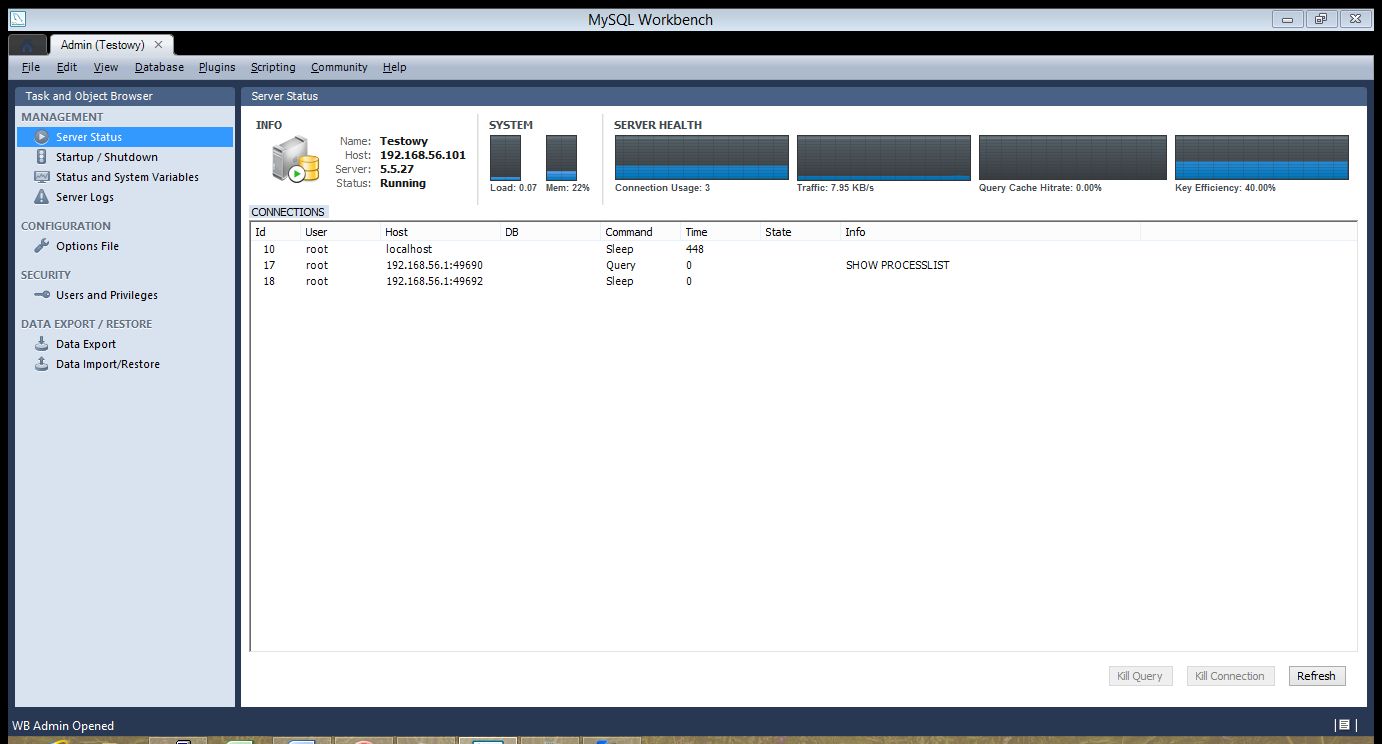Click WB Admin Opened status message
The height and width of the screenshot is (744, 1382).
[63, 726]
